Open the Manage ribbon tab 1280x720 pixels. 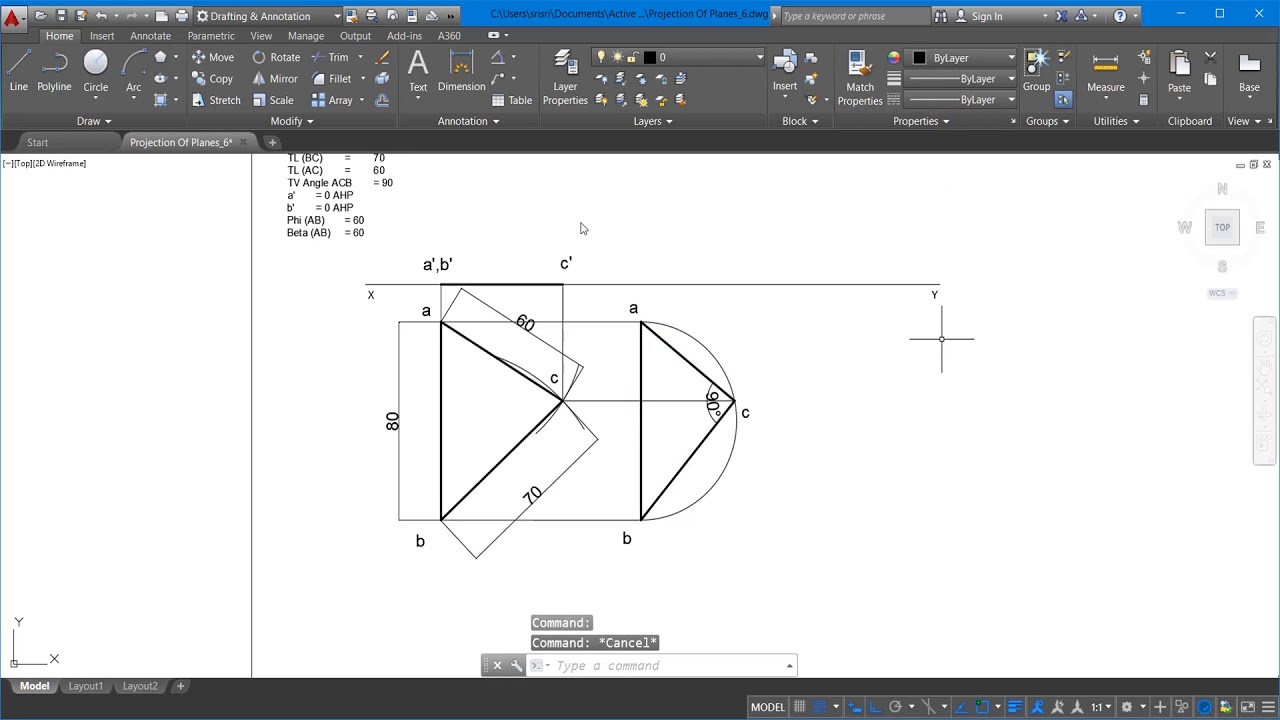pos(305,36)
